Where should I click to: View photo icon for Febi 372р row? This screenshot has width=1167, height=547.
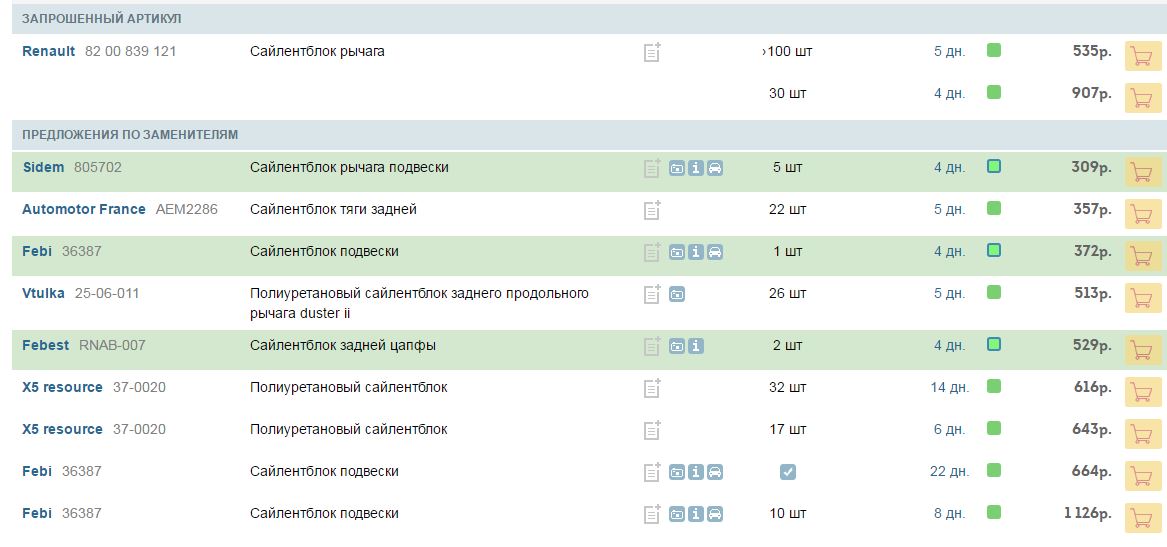(x=677, y=252)
